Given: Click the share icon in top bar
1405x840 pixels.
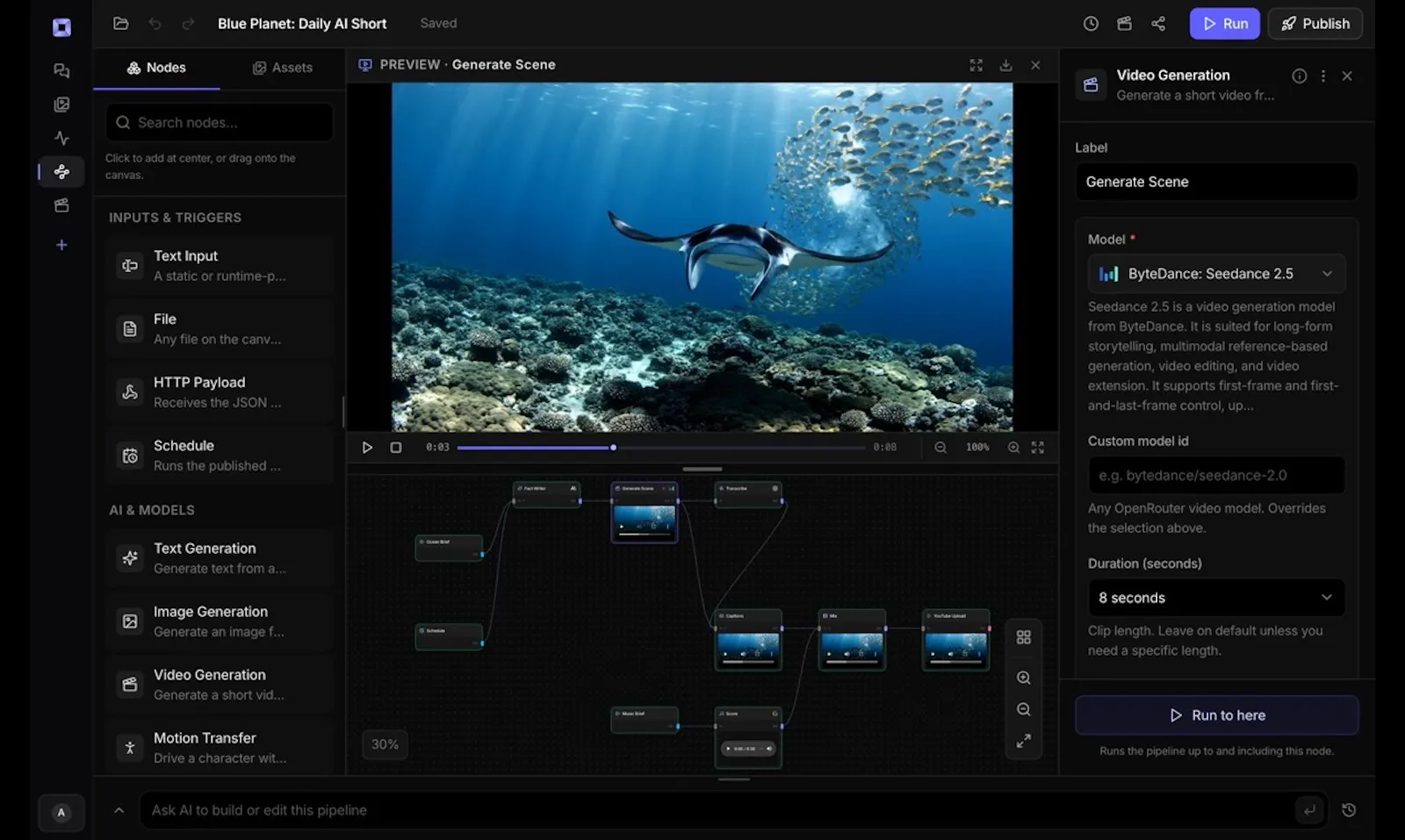Looking at the screenshot, I should (x=1158, y=24).
